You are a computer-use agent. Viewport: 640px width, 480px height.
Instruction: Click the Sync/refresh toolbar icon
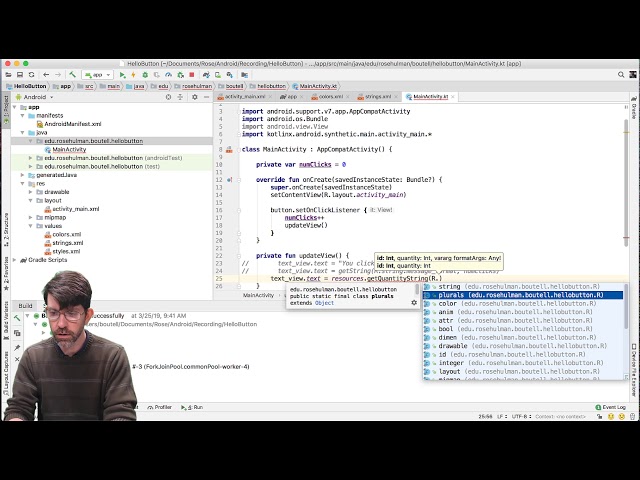[x=31, y=75]
